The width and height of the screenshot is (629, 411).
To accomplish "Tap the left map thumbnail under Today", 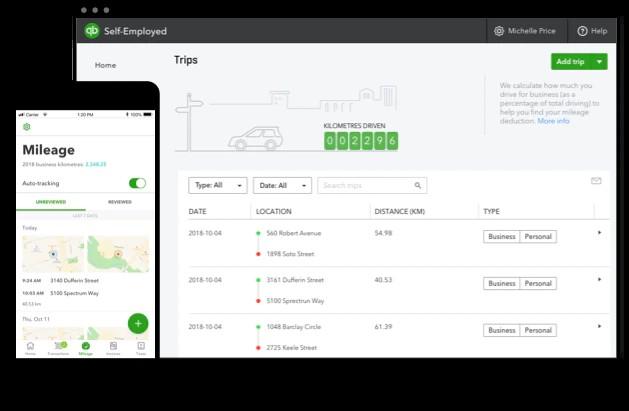I will coord(53,254).
